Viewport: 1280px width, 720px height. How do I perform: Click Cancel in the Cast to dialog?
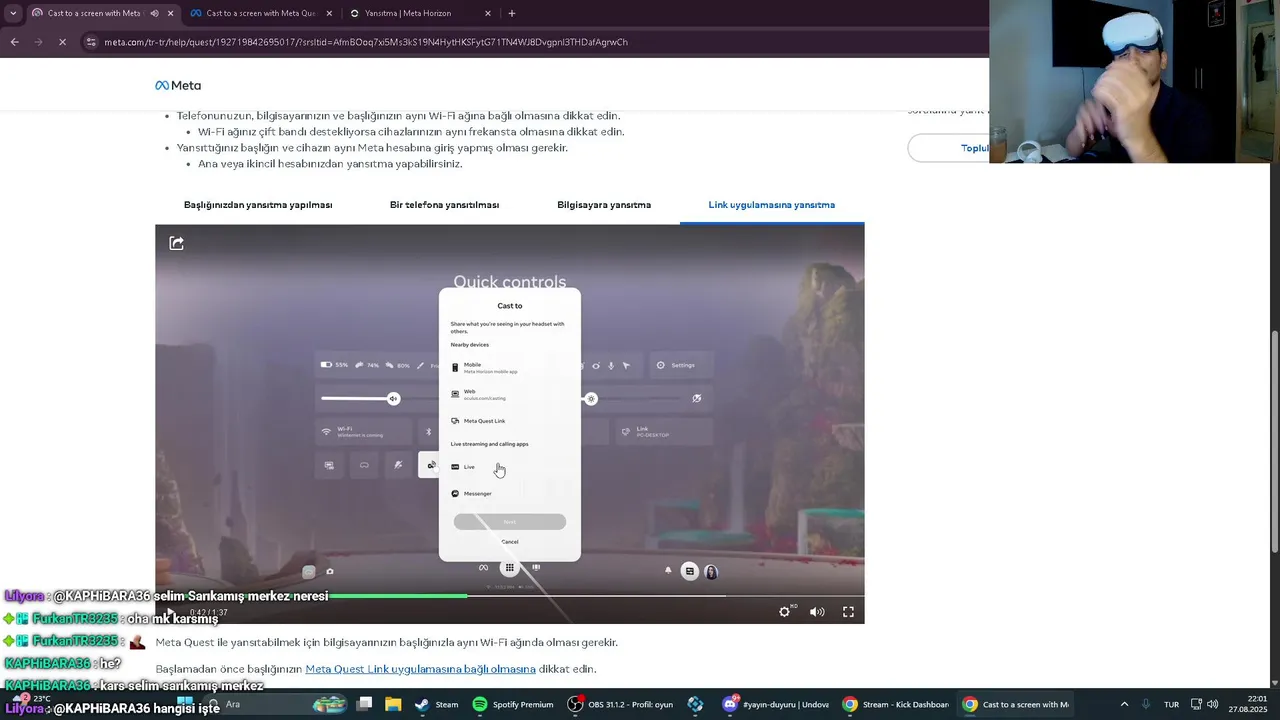(510, 542)
